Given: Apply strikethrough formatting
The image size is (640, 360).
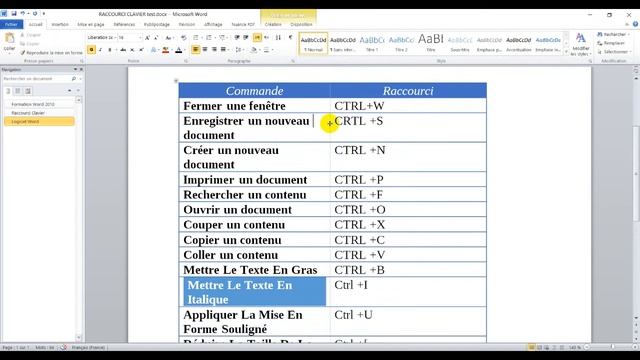Looking at the screenshot, I should click(123, 50).
